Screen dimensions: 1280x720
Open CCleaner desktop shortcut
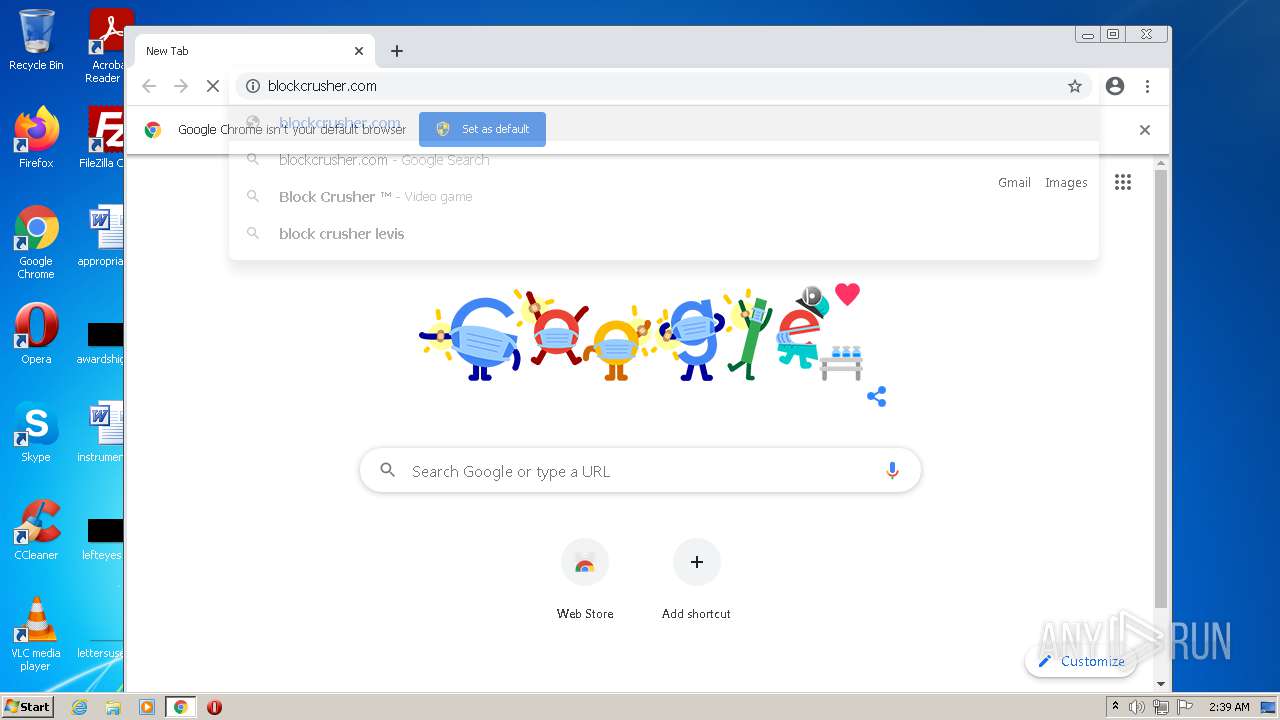pos(36,529)
